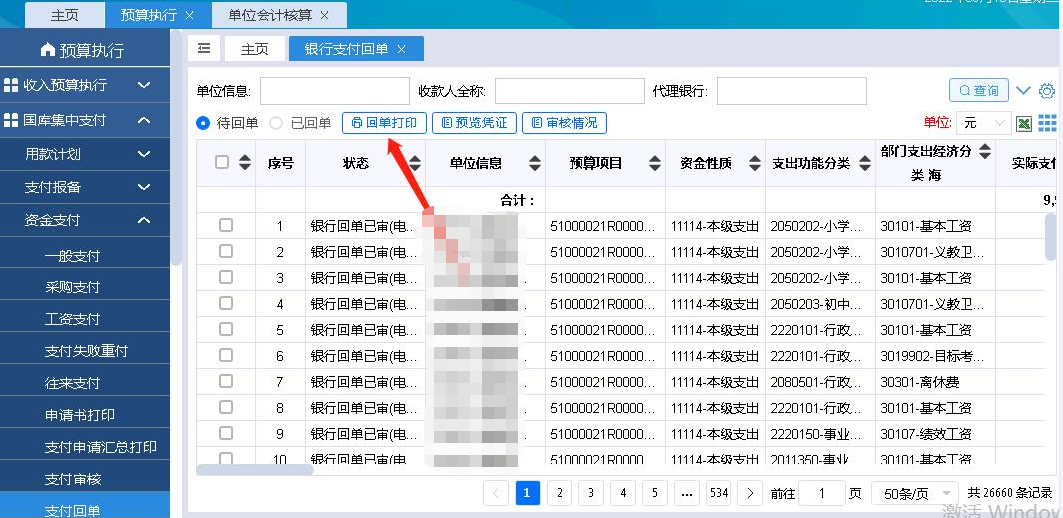Viewport: 1063px width, 518px height.
Task: Check the checkbox for row 5
Action: [226, 330]
